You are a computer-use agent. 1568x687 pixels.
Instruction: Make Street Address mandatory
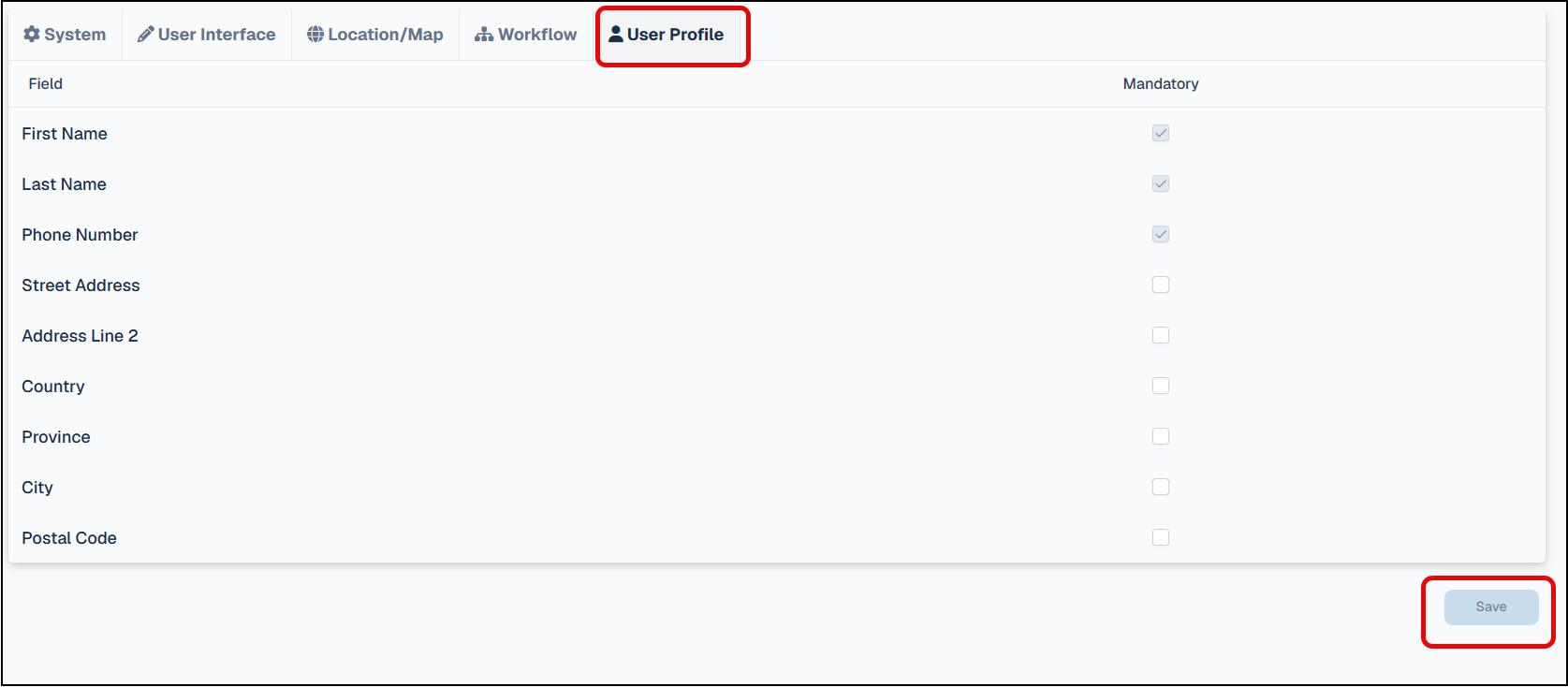[1161, 285]
